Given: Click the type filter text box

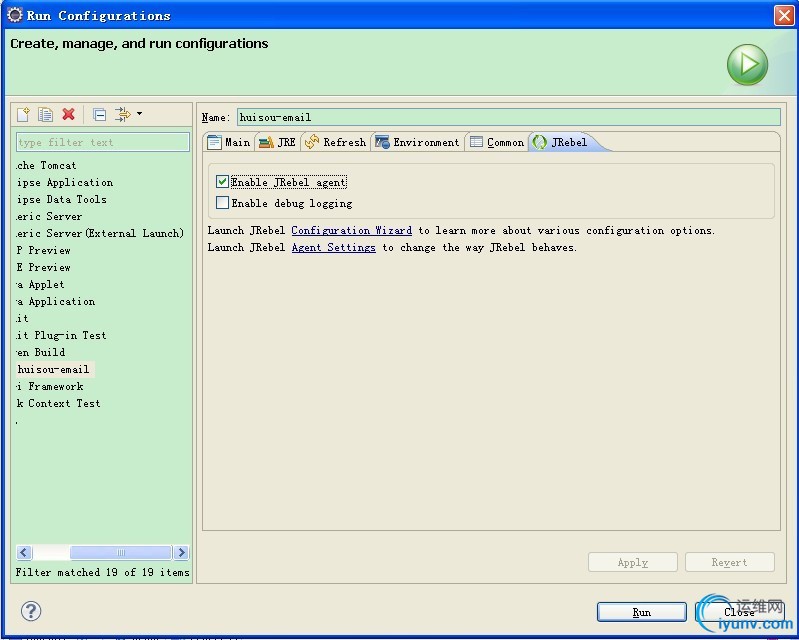Looking at the screenshot, I should [x=103, y=142].
